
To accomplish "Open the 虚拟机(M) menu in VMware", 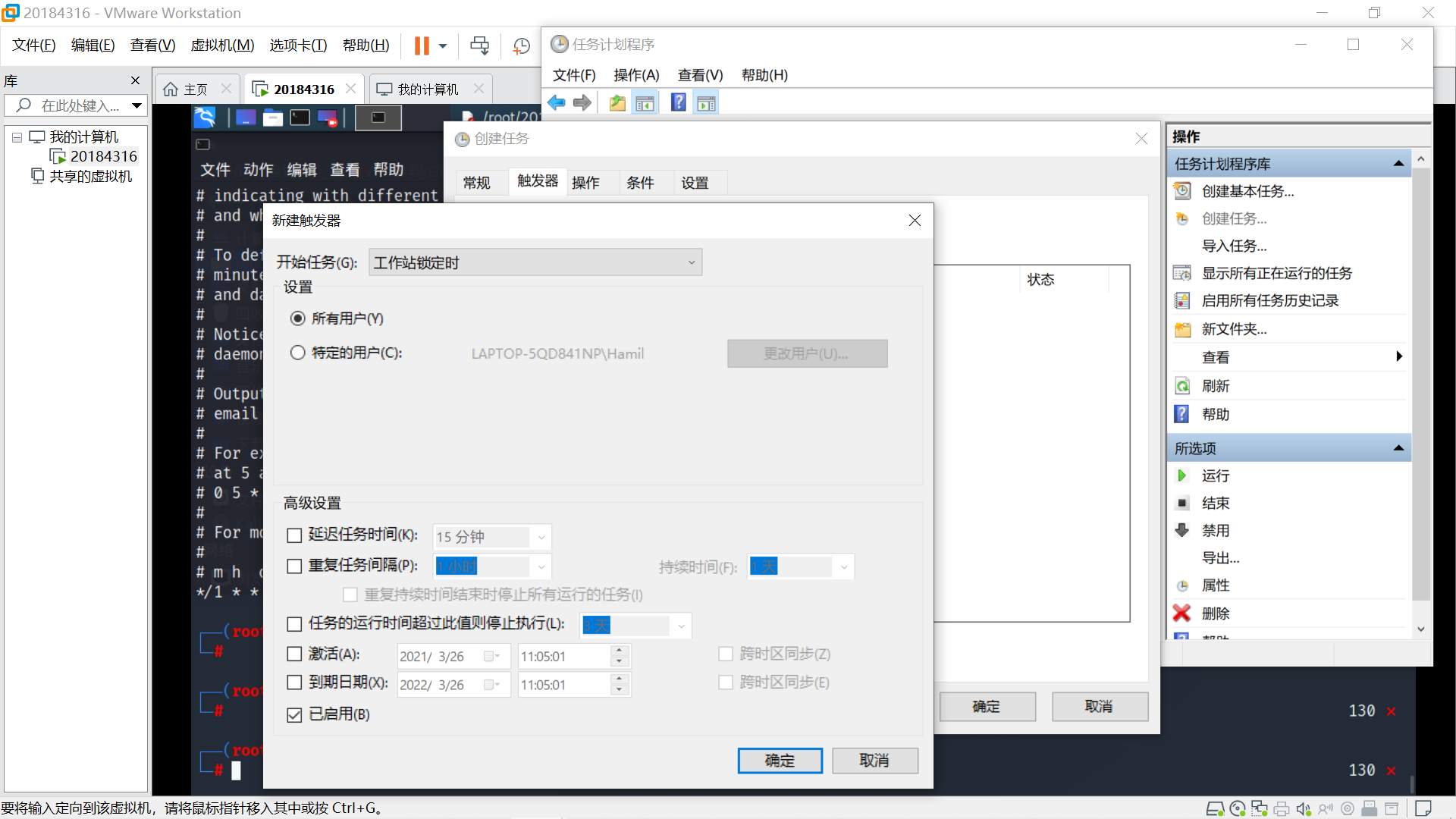I will coord(221,45).
